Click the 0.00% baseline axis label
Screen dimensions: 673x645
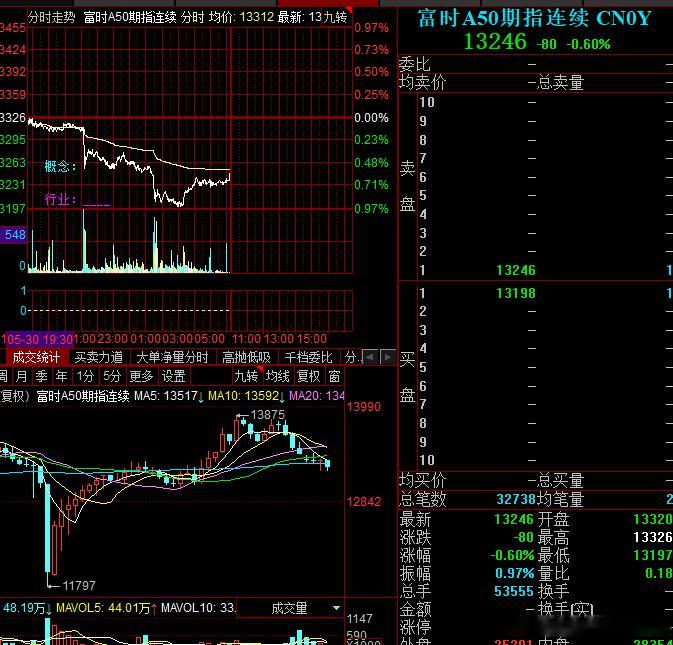click(x=371, y=118)
